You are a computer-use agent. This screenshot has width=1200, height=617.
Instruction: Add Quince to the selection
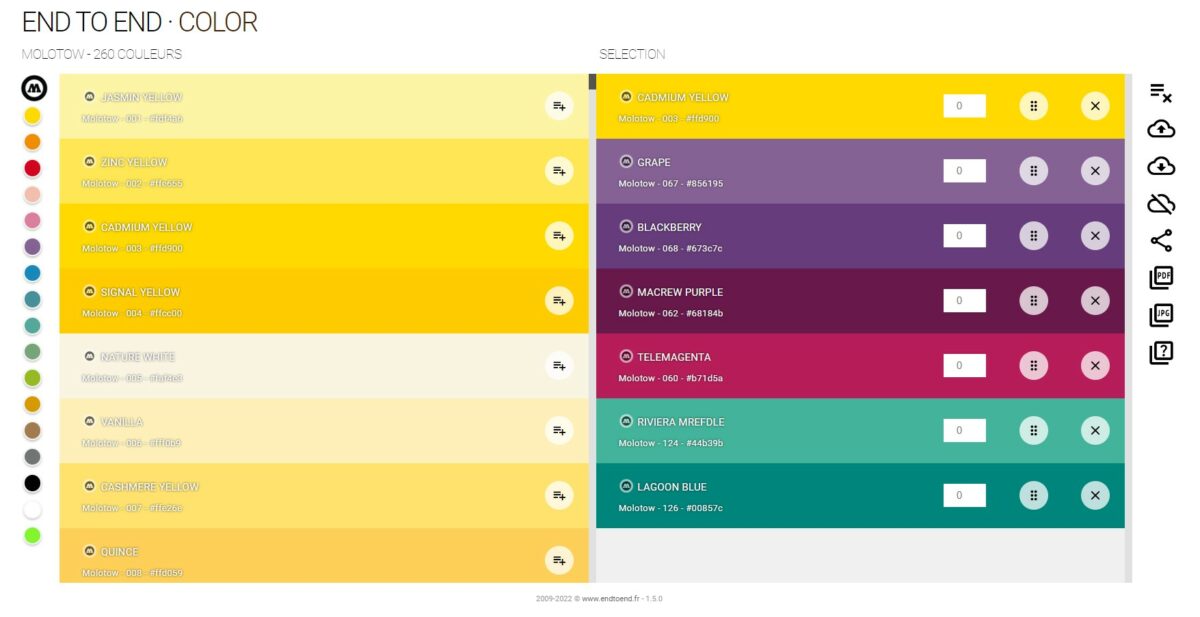pyautogui.click(x=559, y=561)
